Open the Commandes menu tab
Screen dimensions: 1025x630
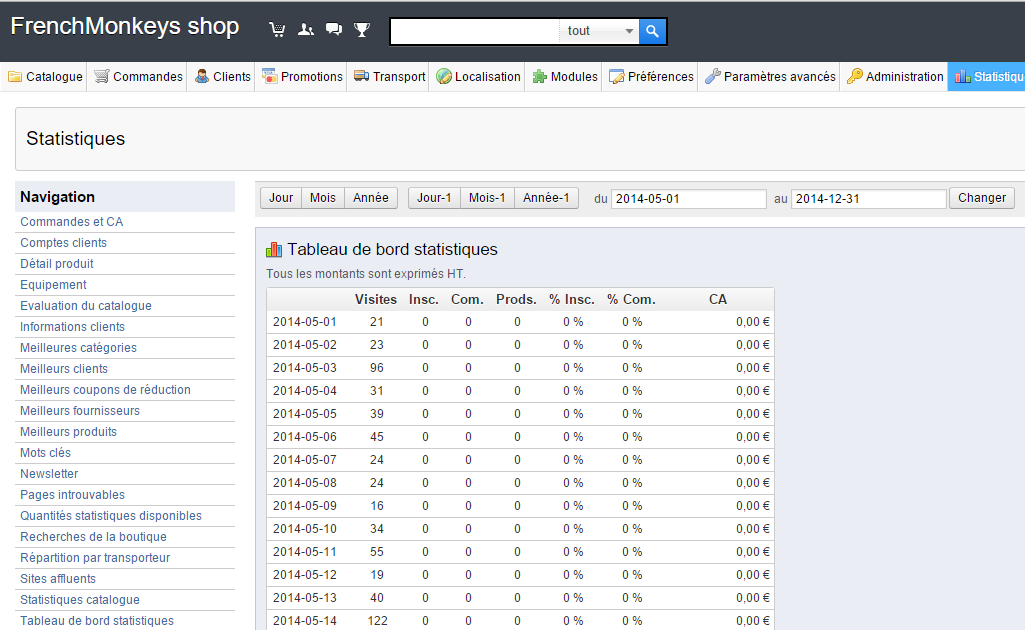coord(138,76)
